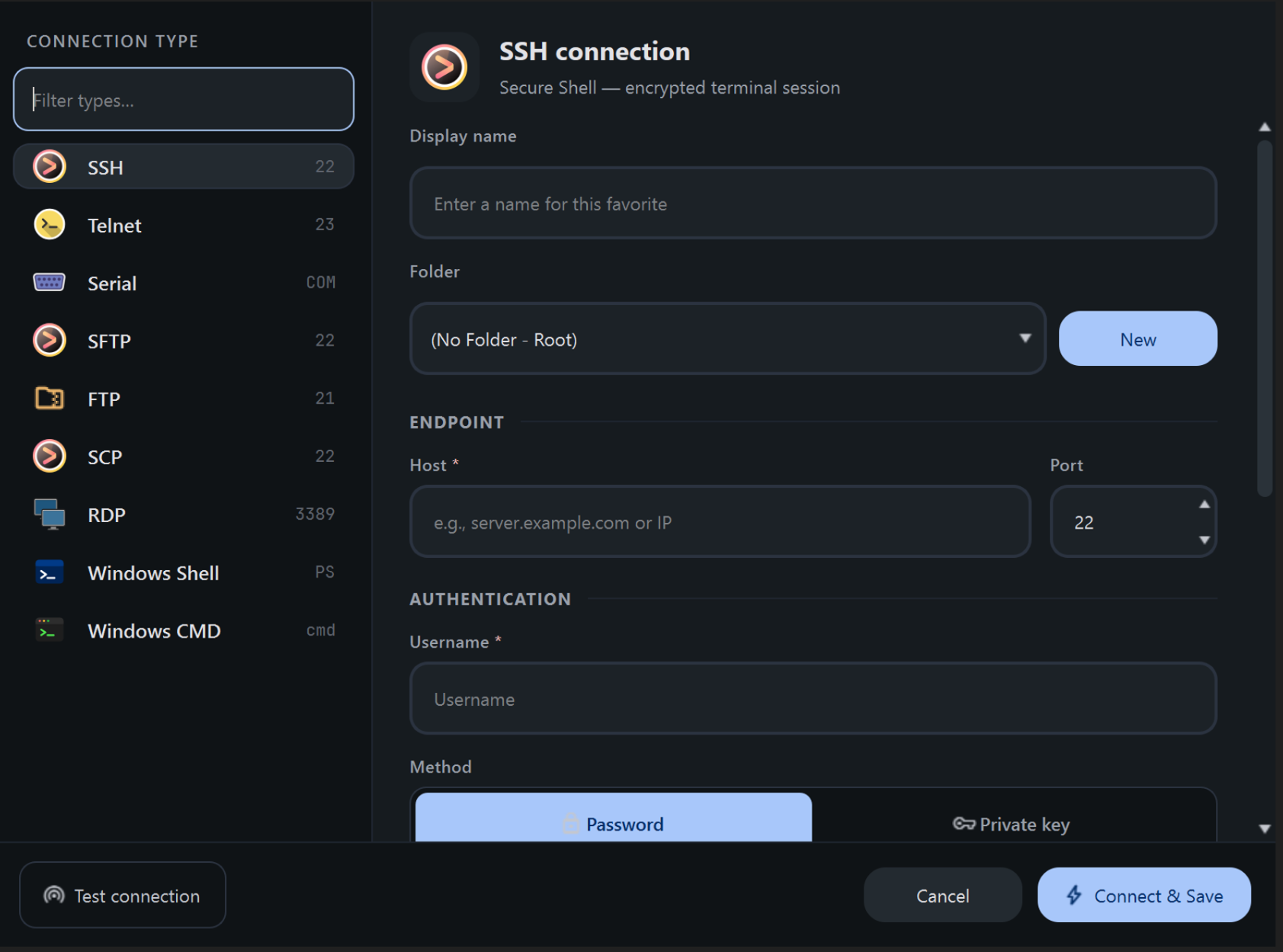Click the 3389 port label on RDP row

pyautogui.click(x=315, y=514)
